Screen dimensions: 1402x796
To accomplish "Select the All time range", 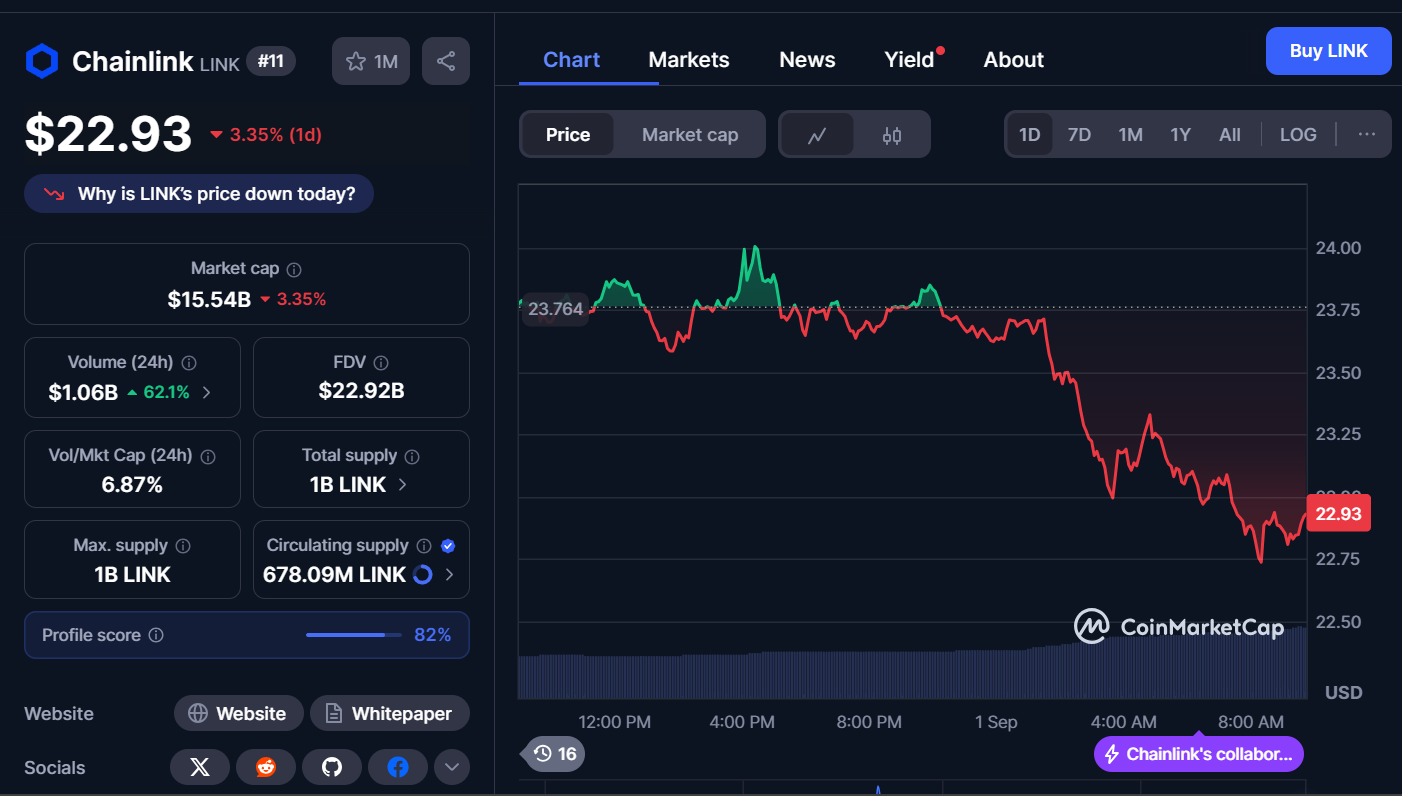I will coord(1230,135).
